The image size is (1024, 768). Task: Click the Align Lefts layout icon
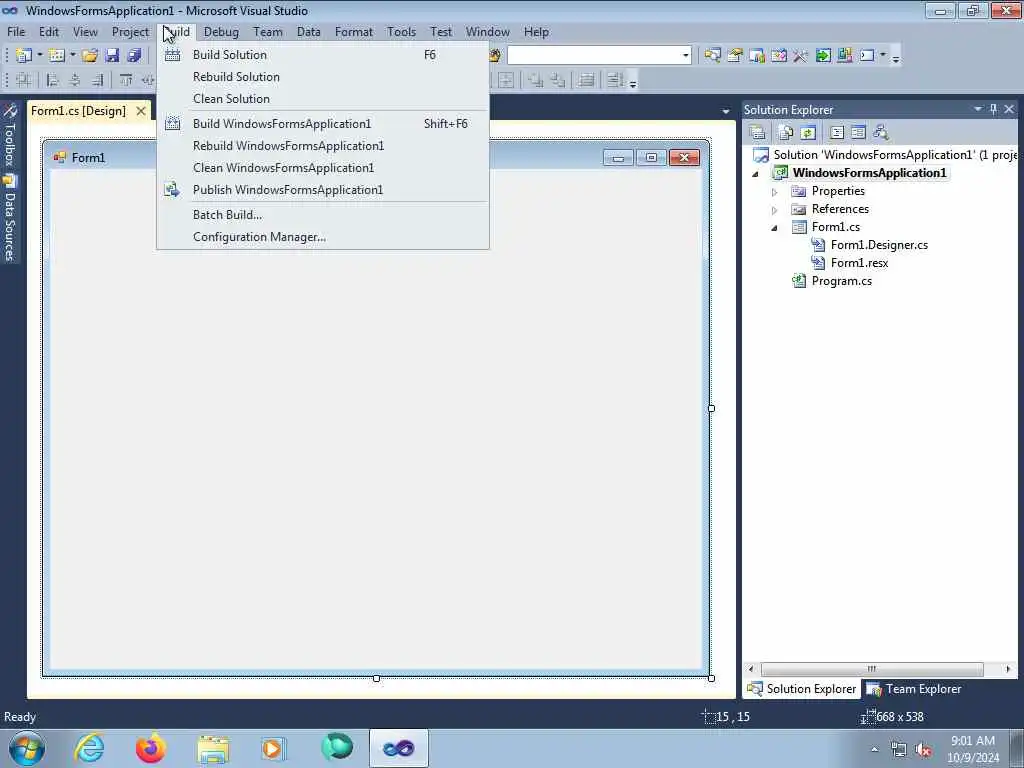pyautogui.click(x=53, y=80)
